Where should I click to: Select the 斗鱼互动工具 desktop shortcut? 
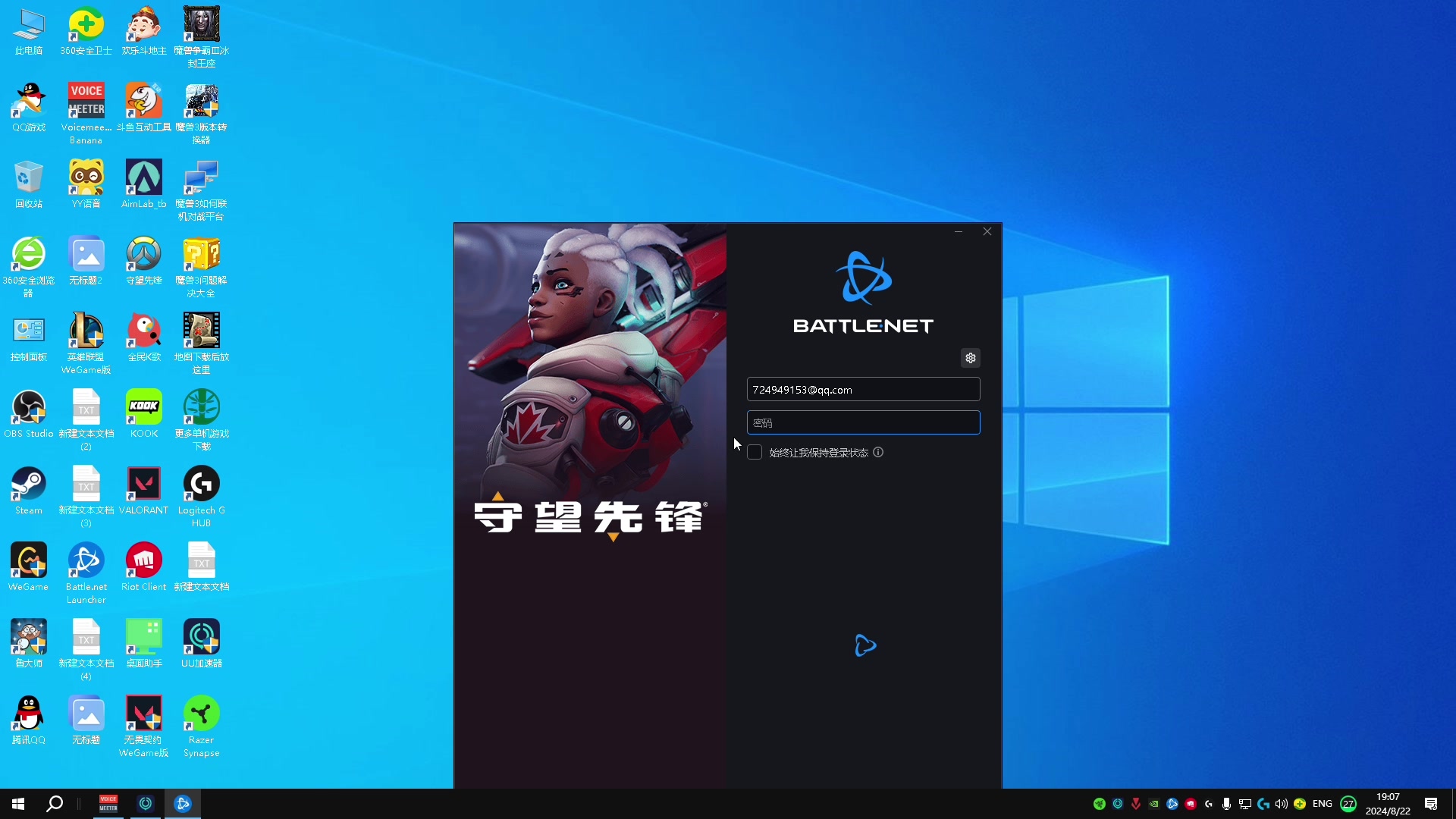144,108
